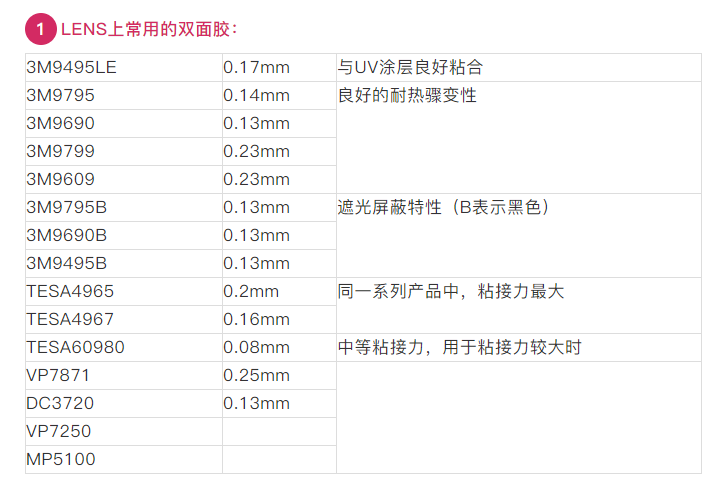Select the 3M9795 product cell
722x481 pixels.
[x=124, y=96]
